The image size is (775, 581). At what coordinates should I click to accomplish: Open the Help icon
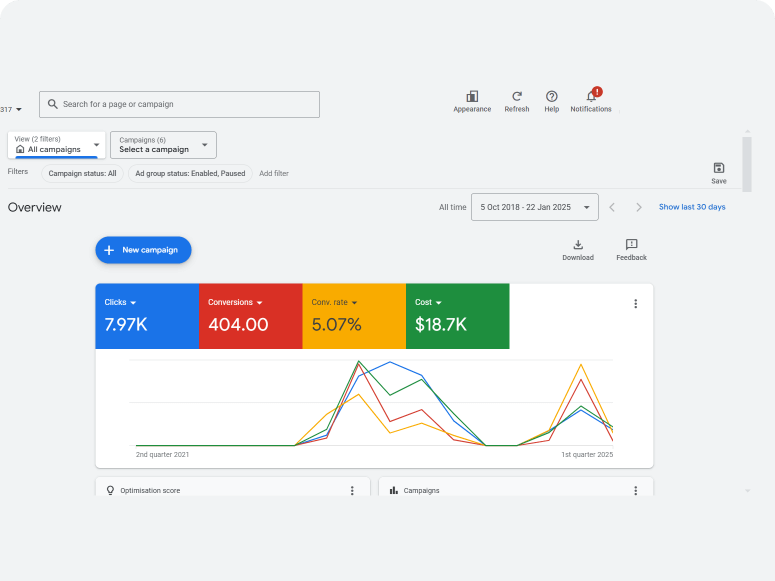click(x=551, y=96)
